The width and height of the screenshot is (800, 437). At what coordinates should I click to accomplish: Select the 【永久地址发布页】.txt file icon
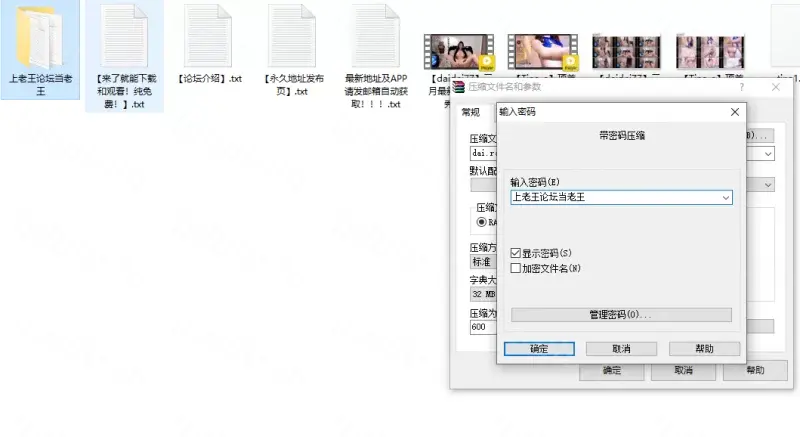[292, 36]
